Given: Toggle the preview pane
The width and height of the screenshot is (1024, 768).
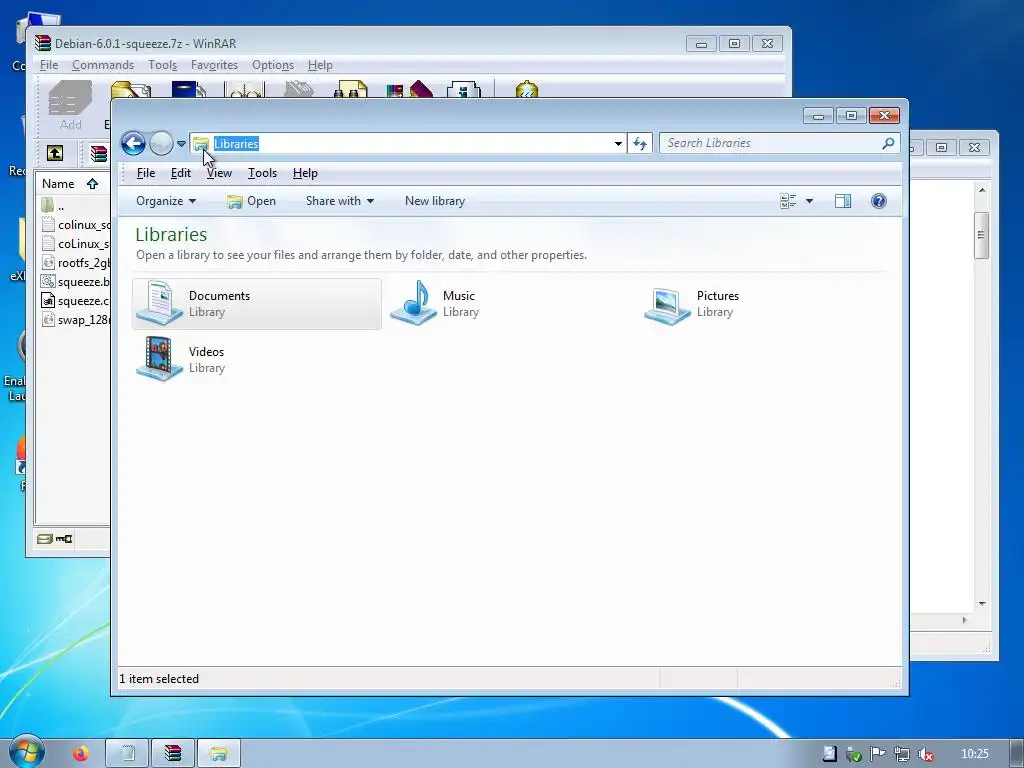Looking at the screenshot, I should (842, 201).
